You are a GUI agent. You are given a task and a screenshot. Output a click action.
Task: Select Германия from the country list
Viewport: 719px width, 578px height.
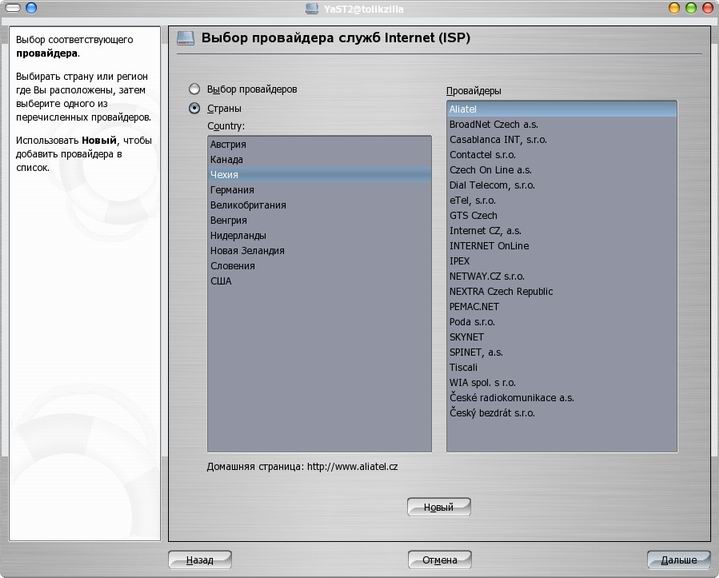point(232,190)
